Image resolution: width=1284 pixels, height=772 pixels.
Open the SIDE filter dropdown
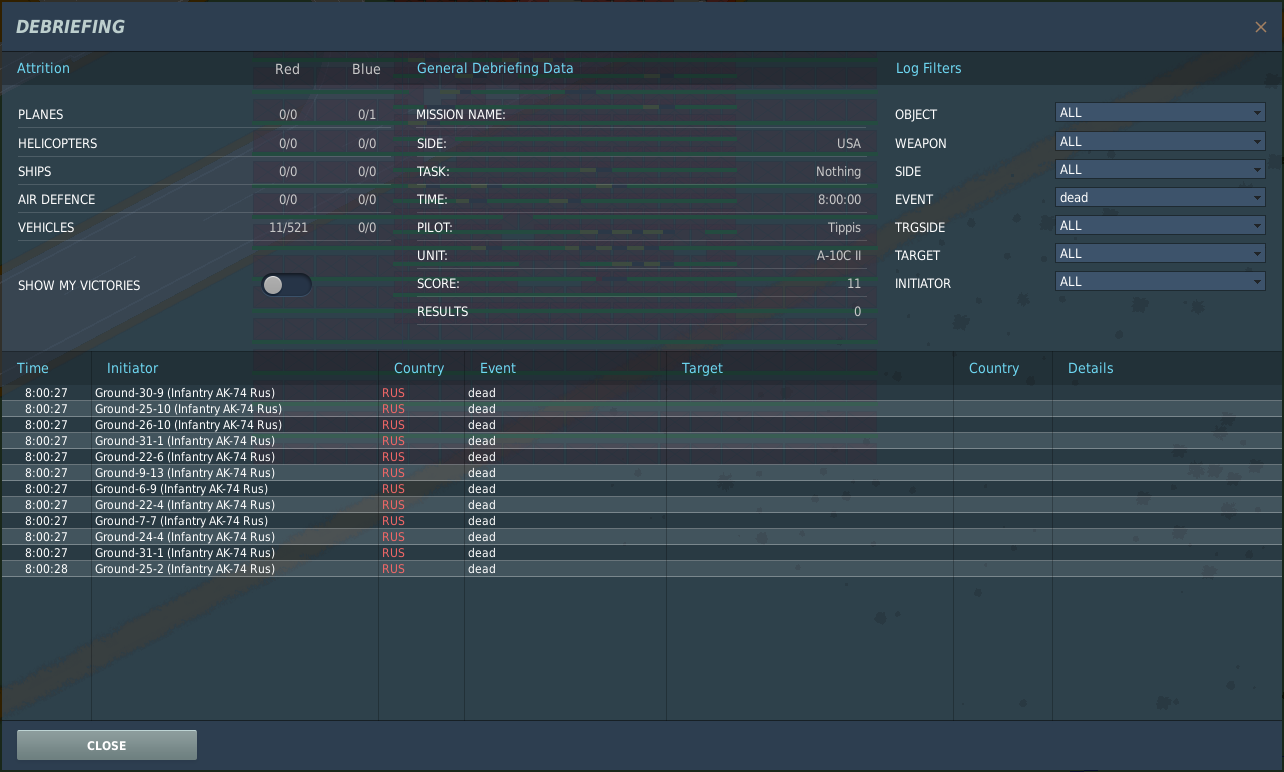point(1160,169)
